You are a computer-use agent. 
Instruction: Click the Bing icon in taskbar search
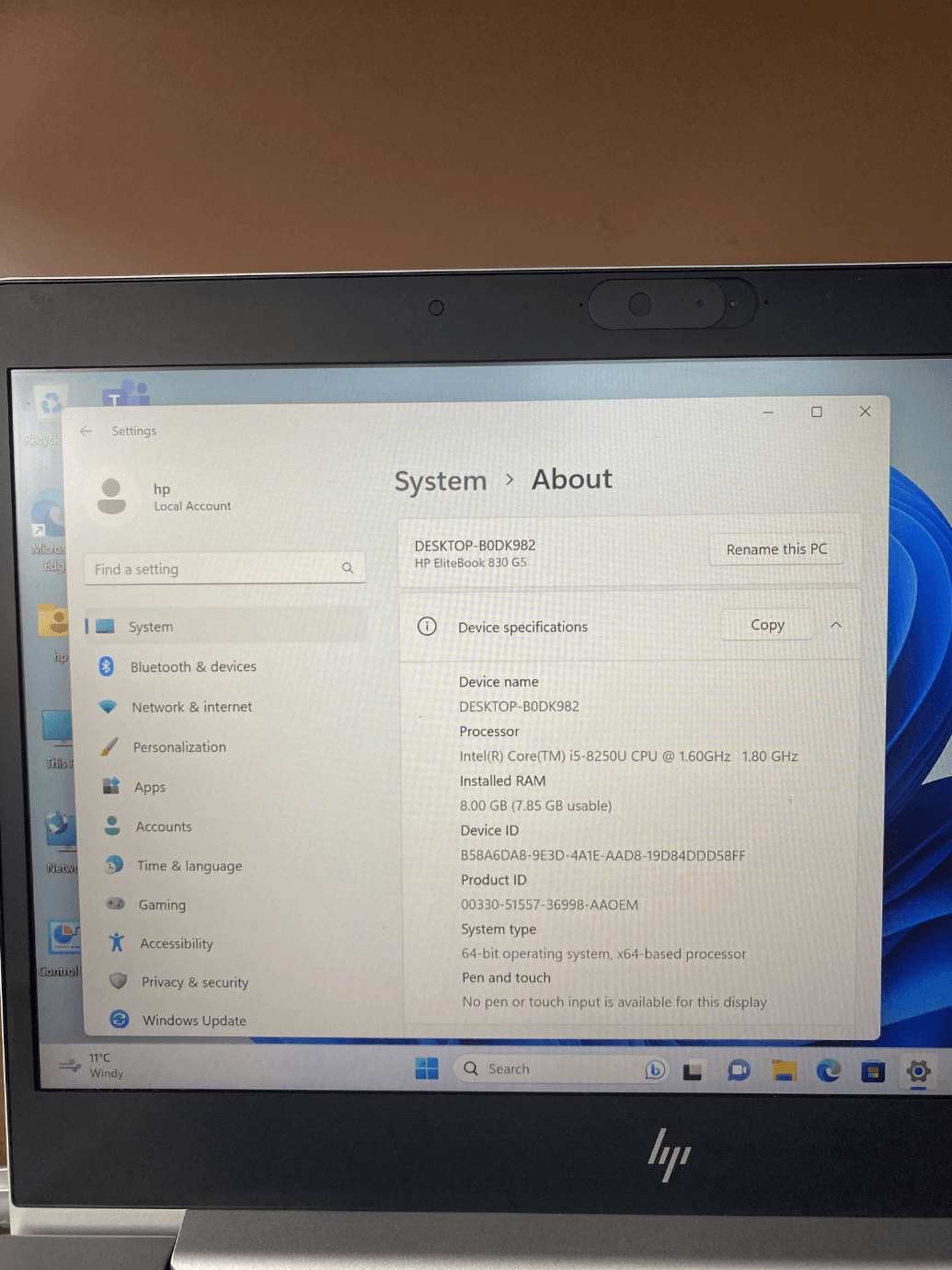655,1069
